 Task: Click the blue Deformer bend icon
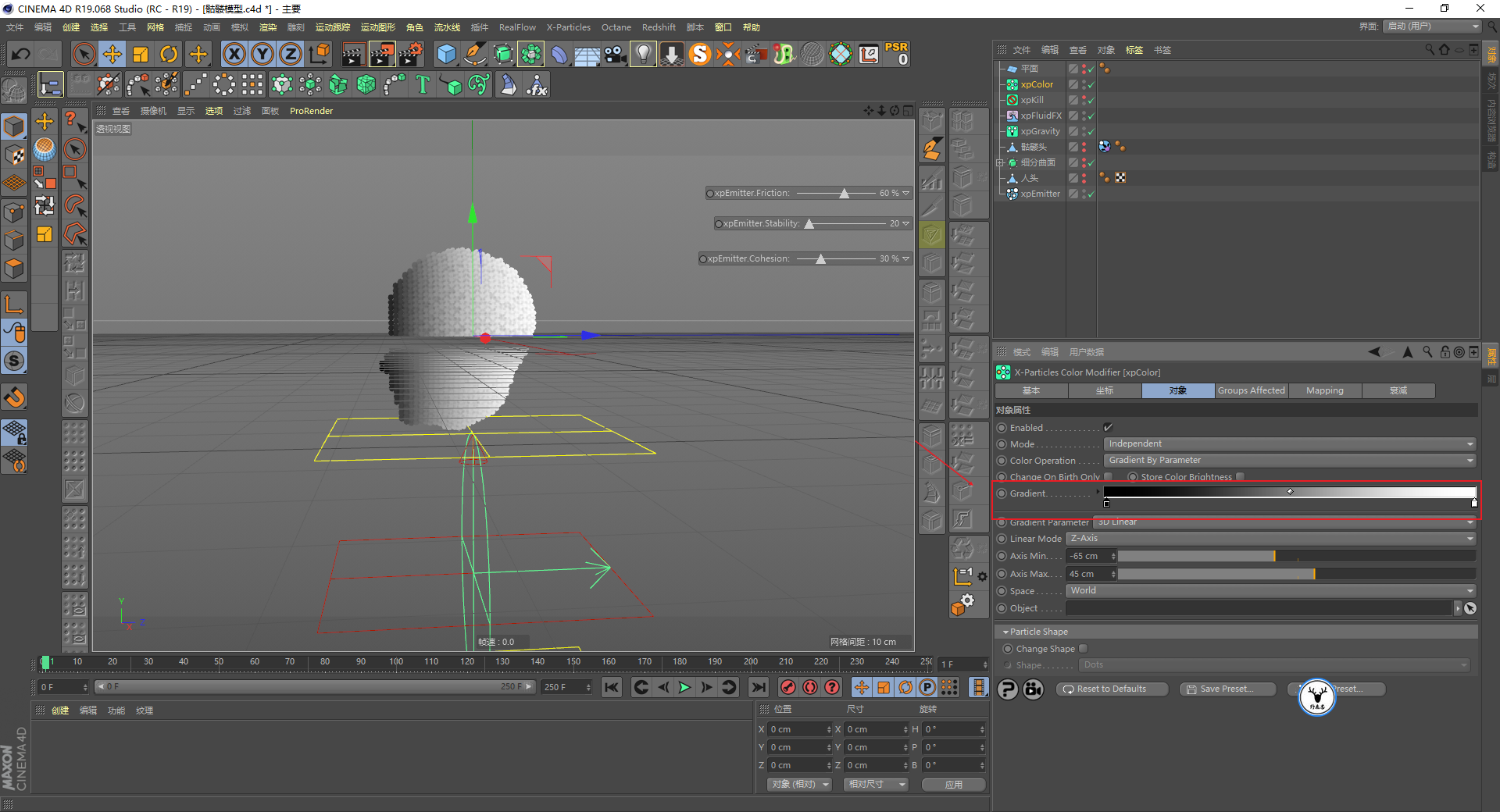[x=559, y=54]
